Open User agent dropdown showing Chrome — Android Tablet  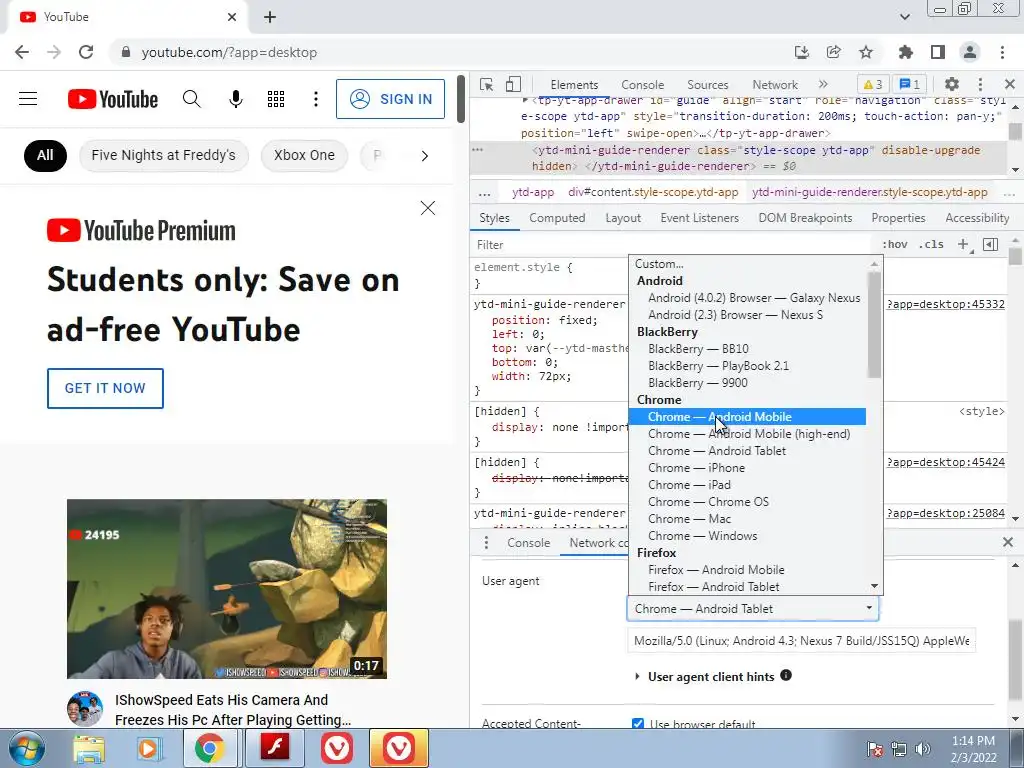click(x=752, y=609)
